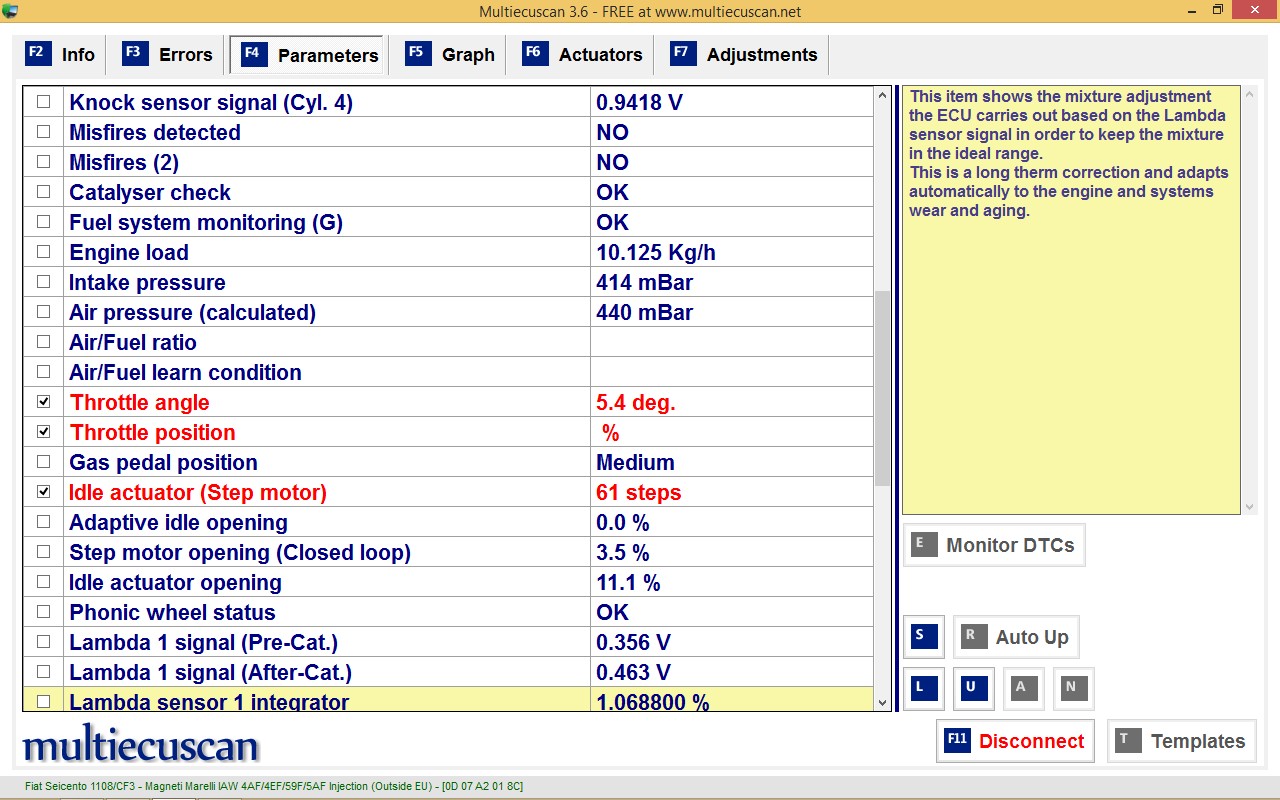This screenshot has height=800, width=1280.
Task: Click the greyed A shortcut button
Action: 1023,688
